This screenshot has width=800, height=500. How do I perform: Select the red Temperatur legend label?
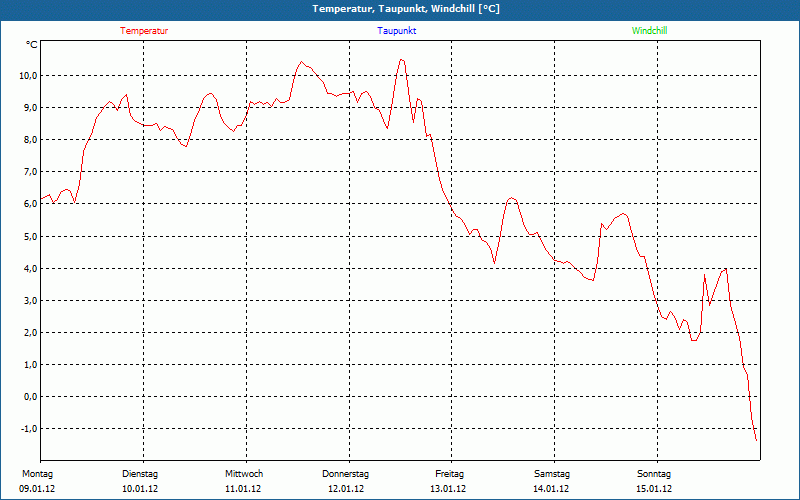[x=144, y=31]
